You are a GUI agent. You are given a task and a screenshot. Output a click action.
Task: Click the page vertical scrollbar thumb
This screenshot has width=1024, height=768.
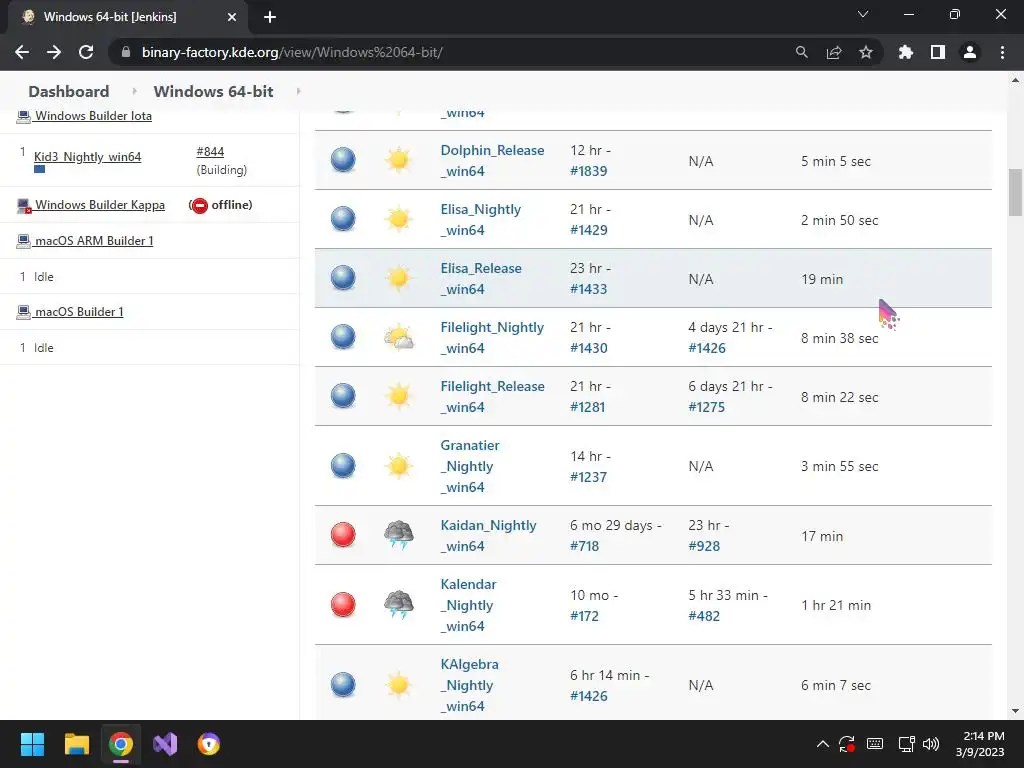click(x=1015, y=192)
